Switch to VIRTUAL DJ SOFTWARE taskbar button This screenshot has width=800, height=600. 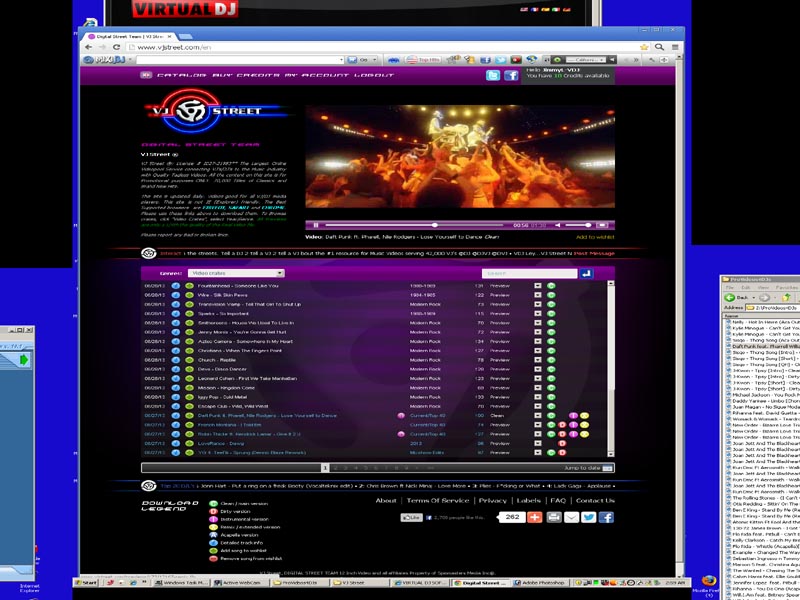pos(422,582)
